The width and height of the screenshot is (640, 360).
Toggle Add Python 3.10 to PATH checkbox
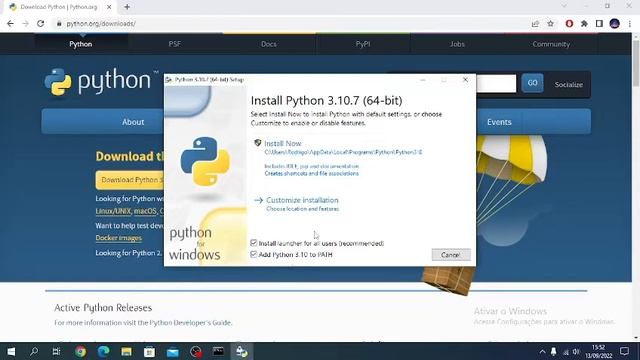(253, 254)
